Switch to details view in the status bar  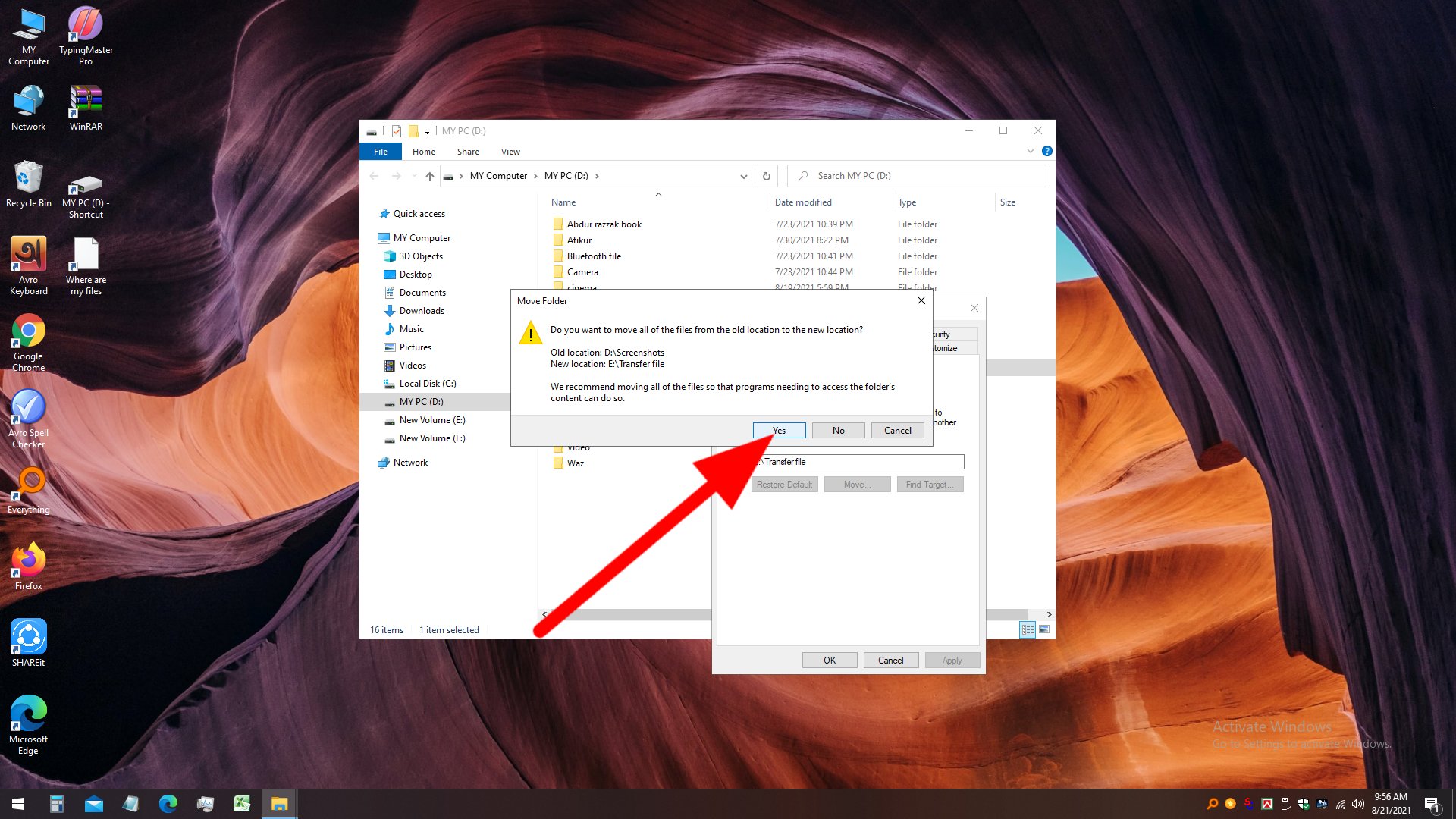click(1028, 629)
